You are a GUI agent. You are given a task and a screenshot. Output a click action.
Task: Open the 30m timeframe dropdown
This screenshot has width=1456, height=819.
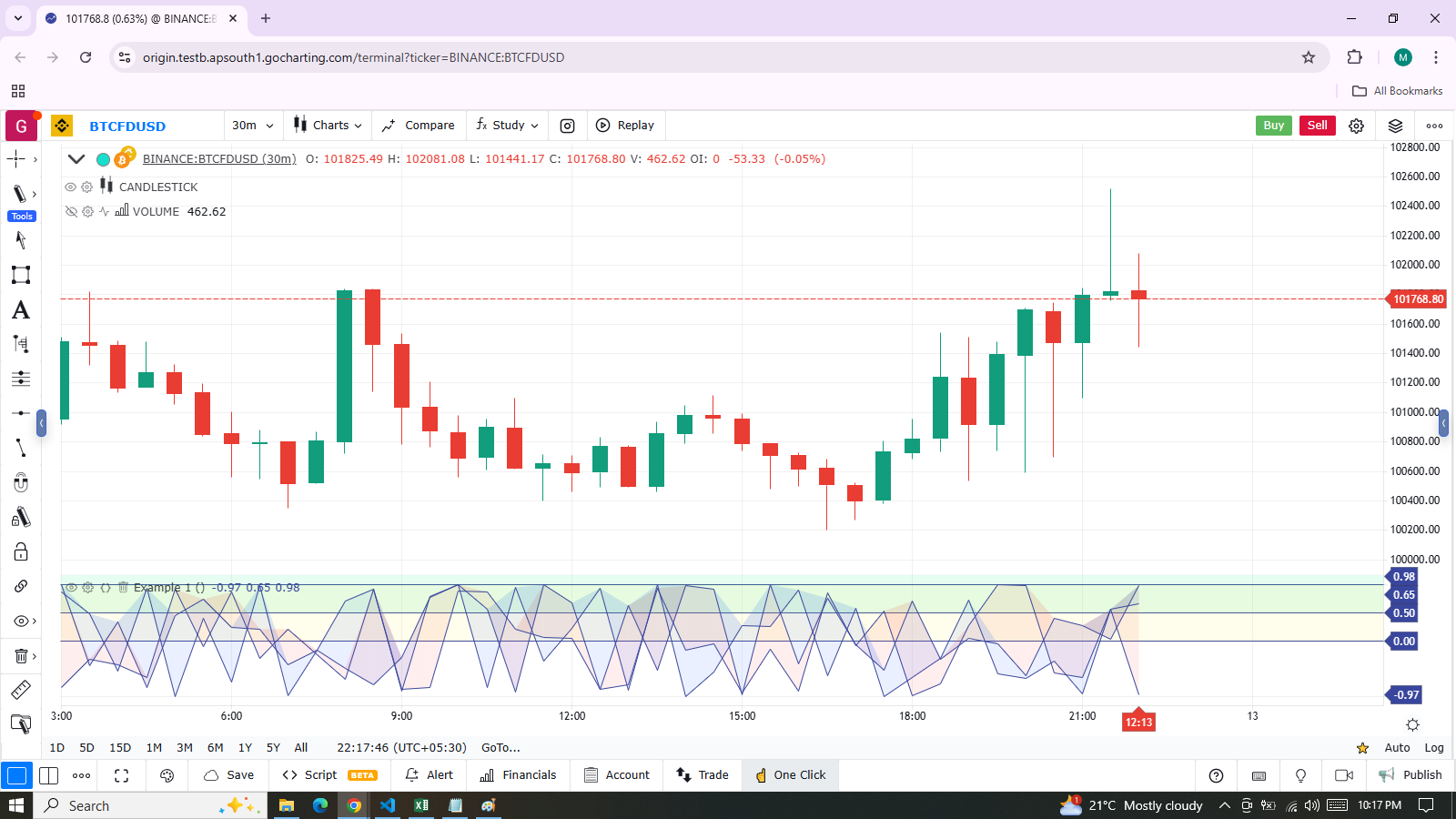(252, 126)
